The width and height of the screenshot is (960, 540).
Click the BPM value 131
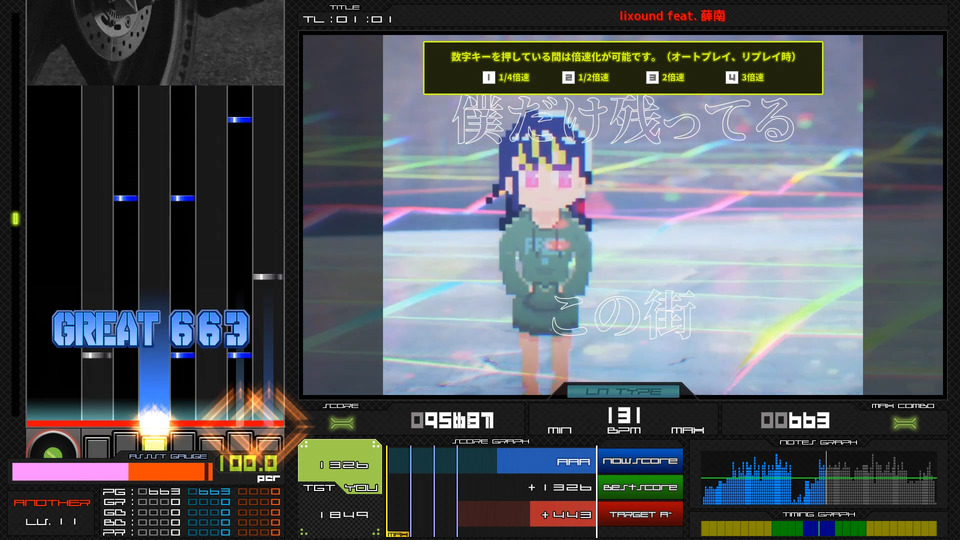624,416
